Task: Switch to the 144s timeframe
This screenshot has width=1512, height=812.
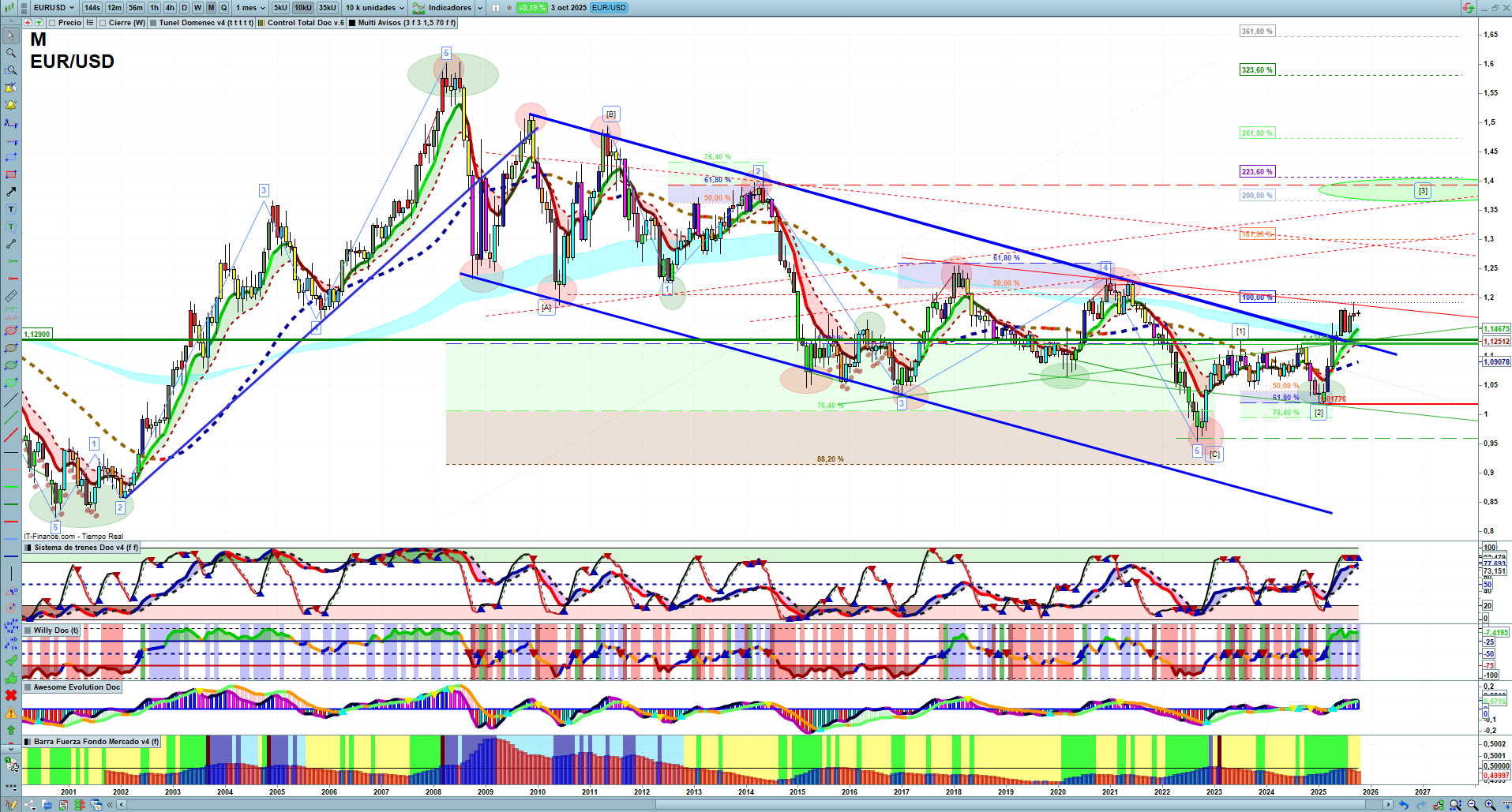Action: pos(92,8)
